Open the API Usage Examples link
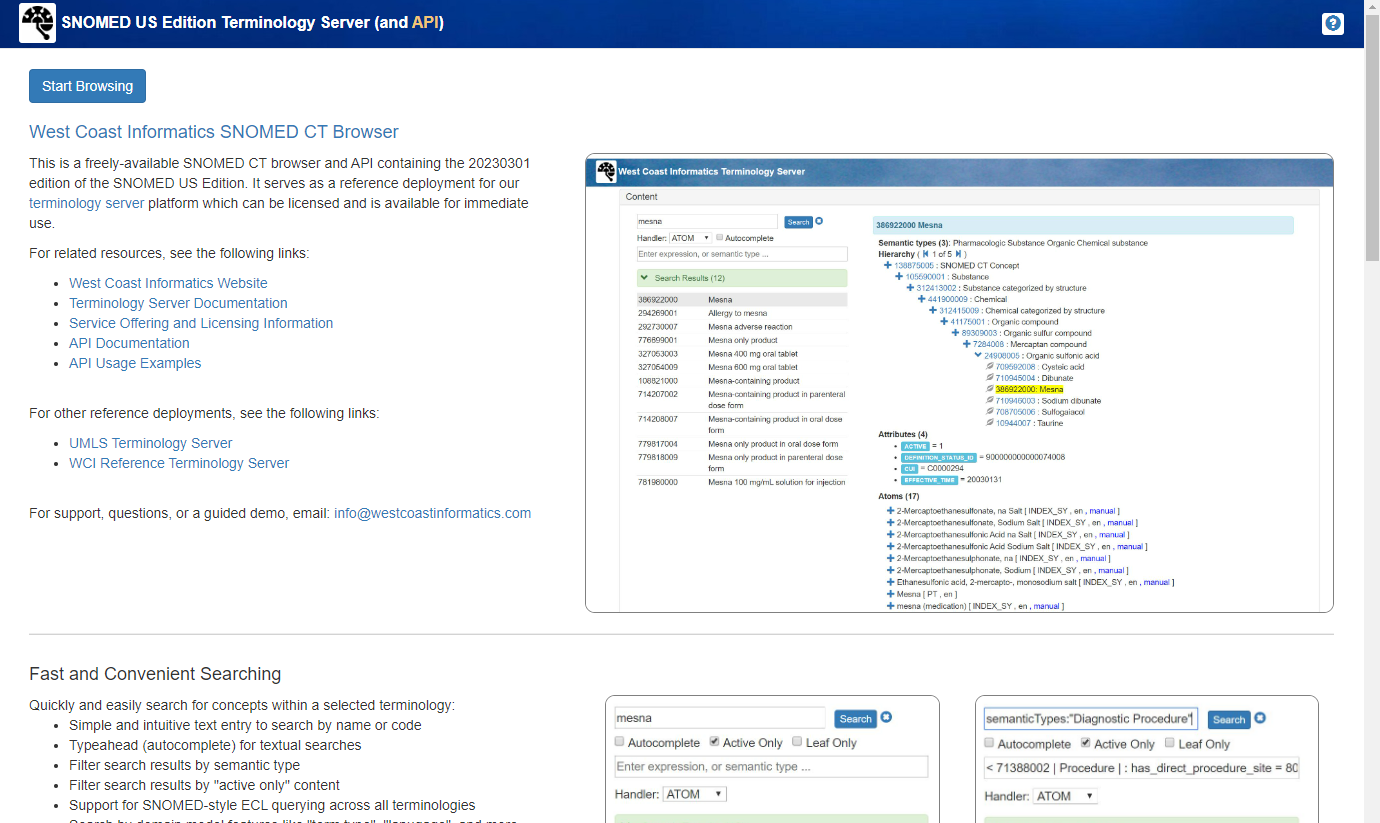Image resolution: width=1380 pixels, height=823 pixels. coord(135,363)
